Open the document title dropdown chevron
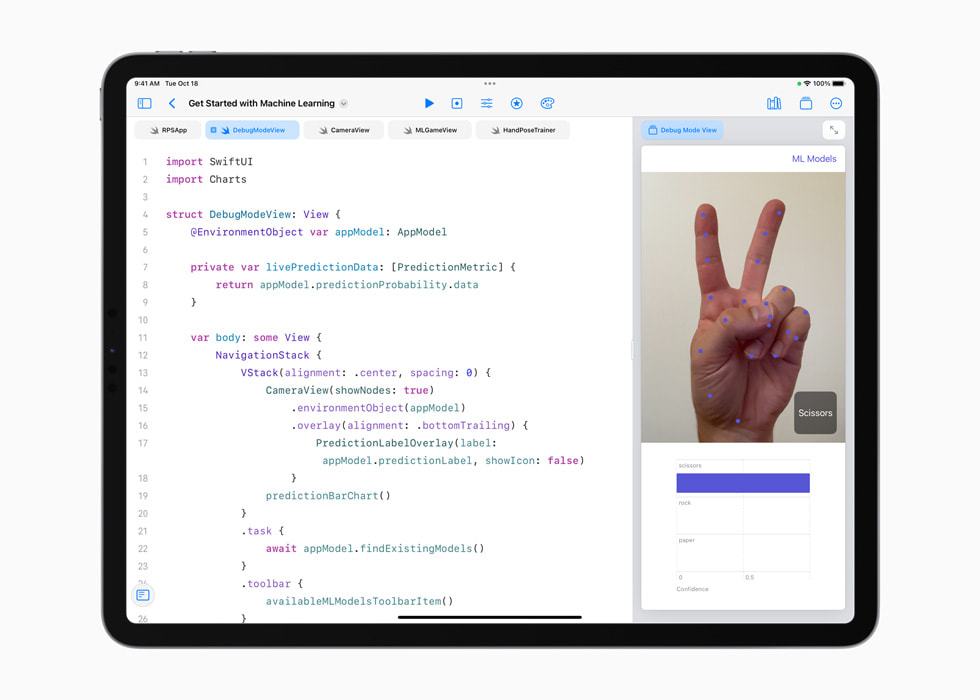Image resolution: width=980 pixels, height=700 pixels. (x=344, y=103)
